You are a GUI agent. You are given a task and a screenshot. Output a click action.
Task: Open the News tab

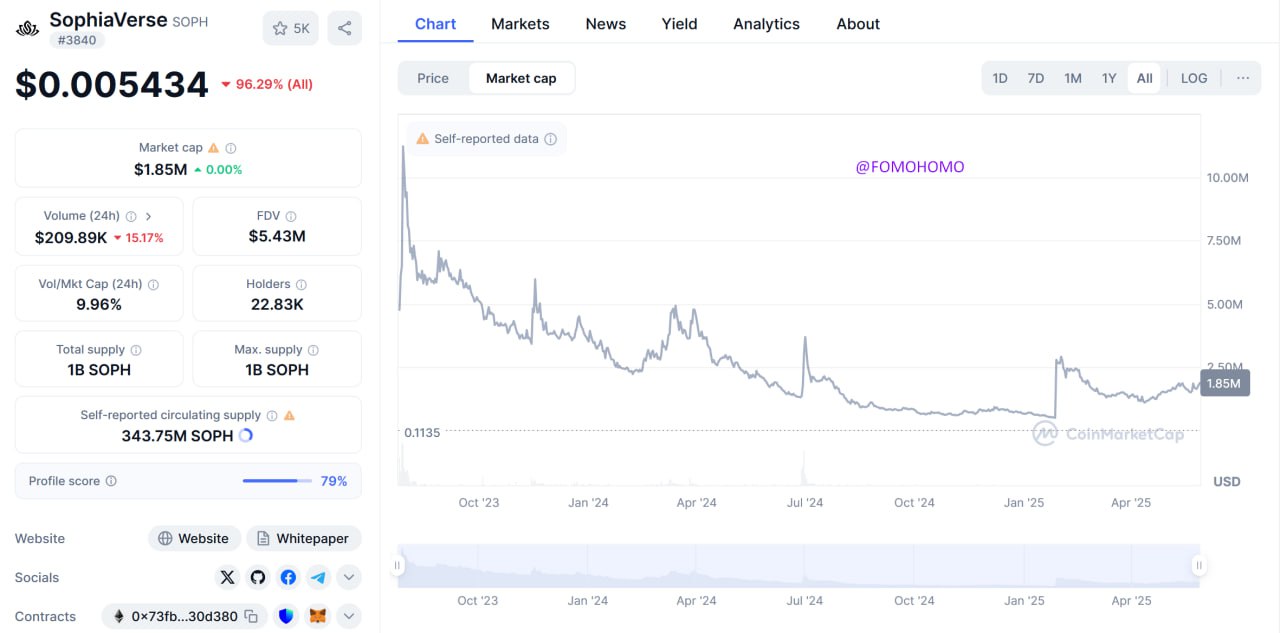pos(606,24)
